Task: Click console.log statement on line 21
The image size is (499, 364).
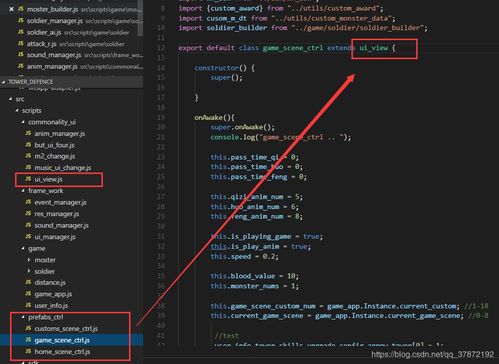Action: [x=281, y=137]
